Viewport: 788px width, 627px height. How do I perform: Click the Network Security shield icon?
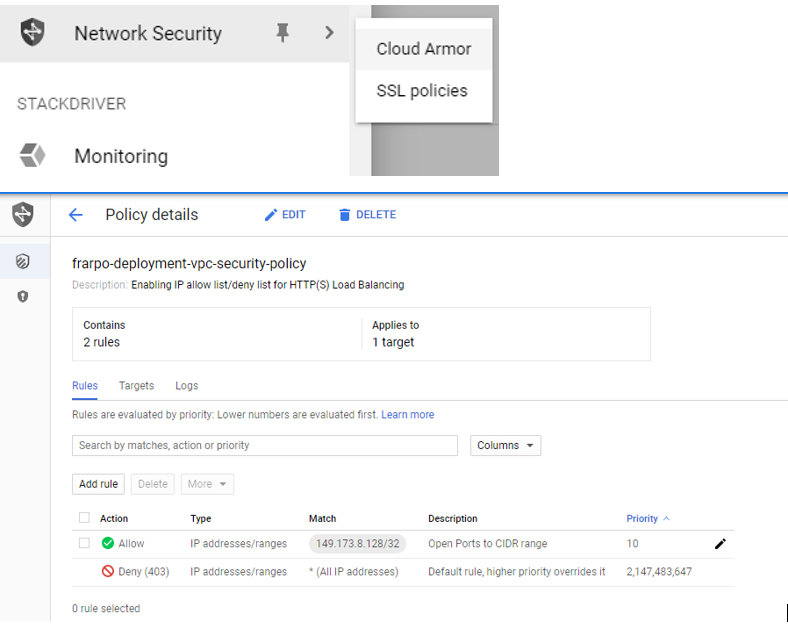(33, 33)
